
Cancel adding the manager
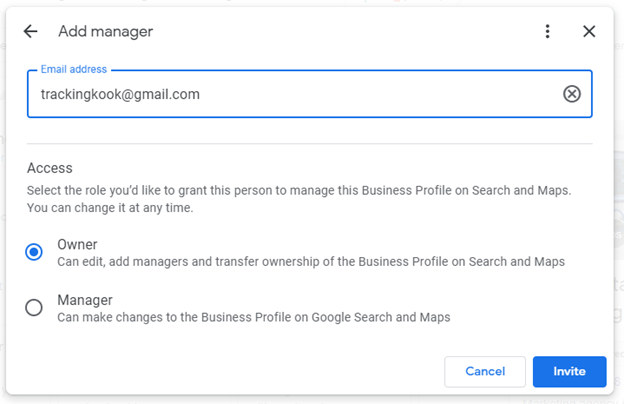485,371
